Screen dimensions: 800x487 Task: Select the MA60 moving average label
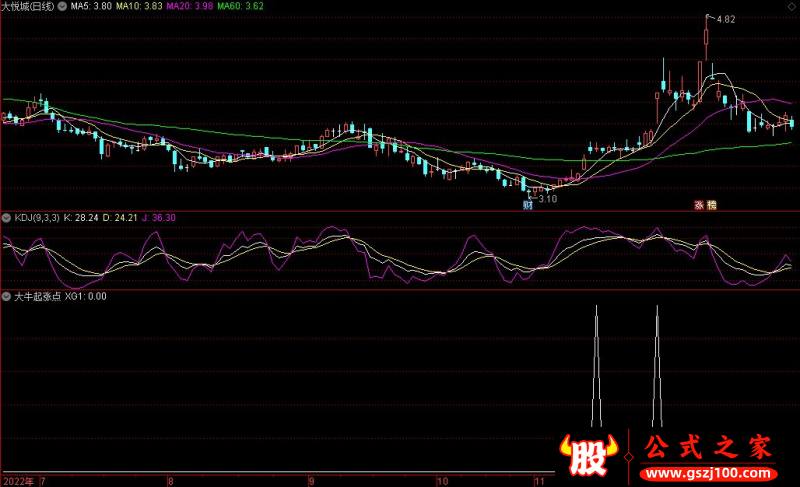point(240,6)
